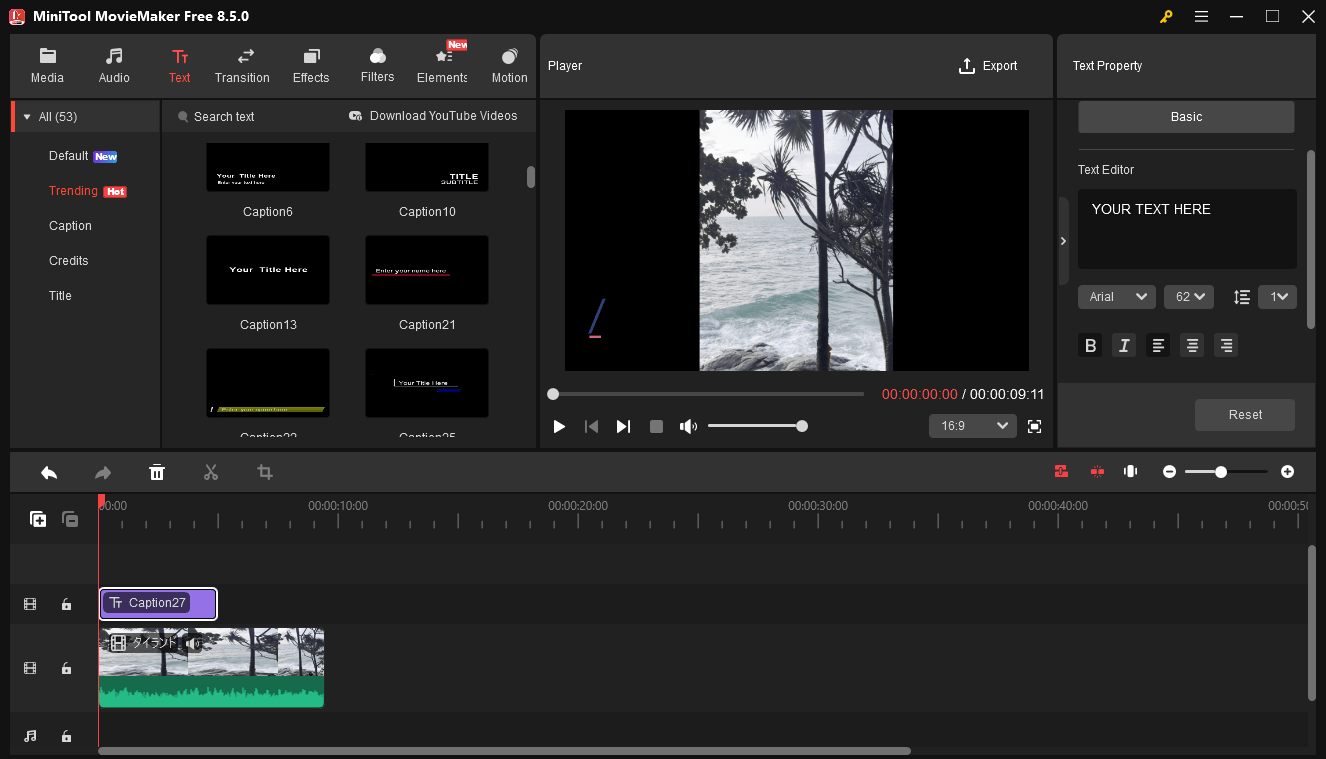Switch to the Audio library
The width and height of the screenshot is (1326, 759).
coord(113,64)
